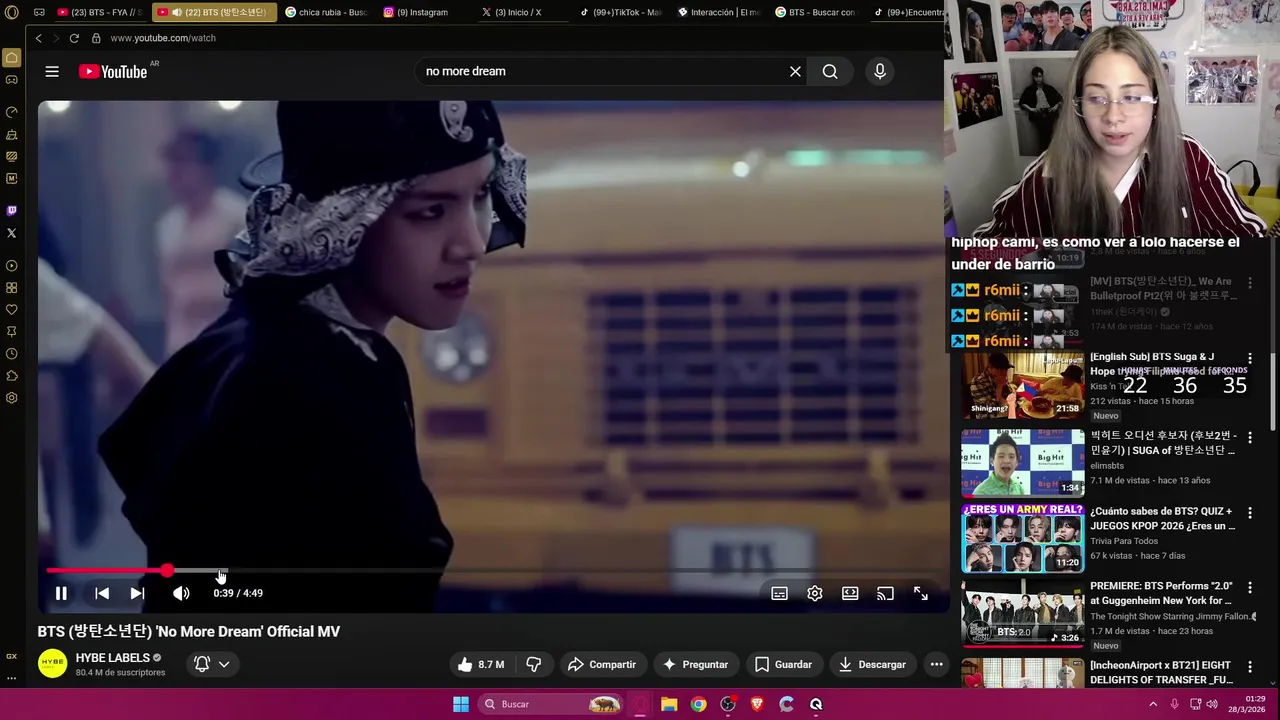Open Brave browser from the taskbar

point(757,704)
